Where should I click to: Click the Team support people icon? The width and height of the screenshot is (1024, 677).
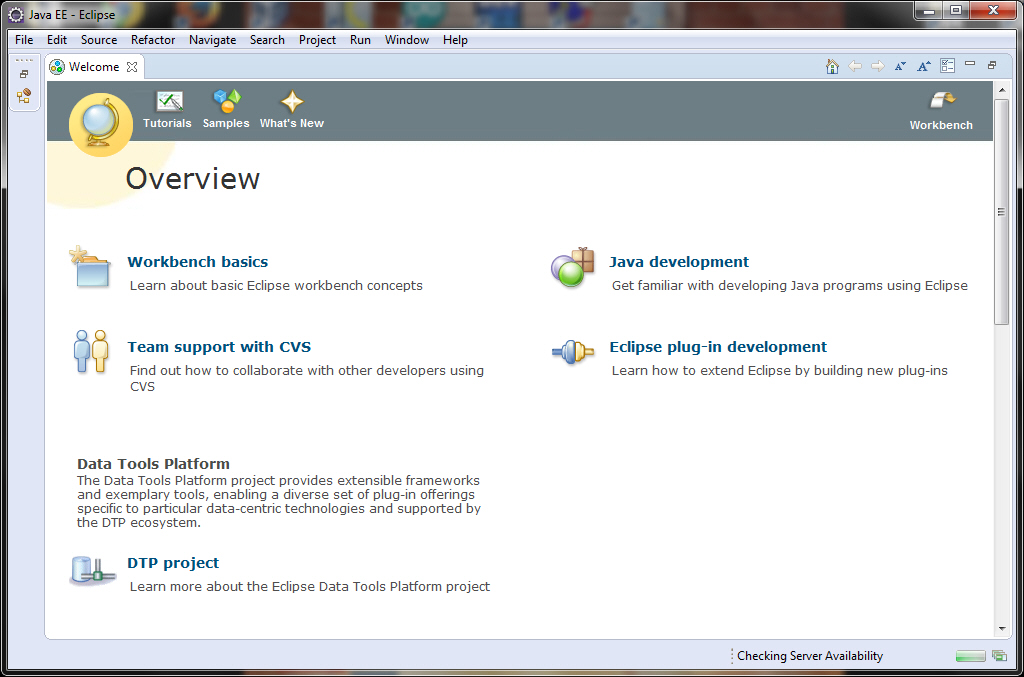click(x=91, y=351)
